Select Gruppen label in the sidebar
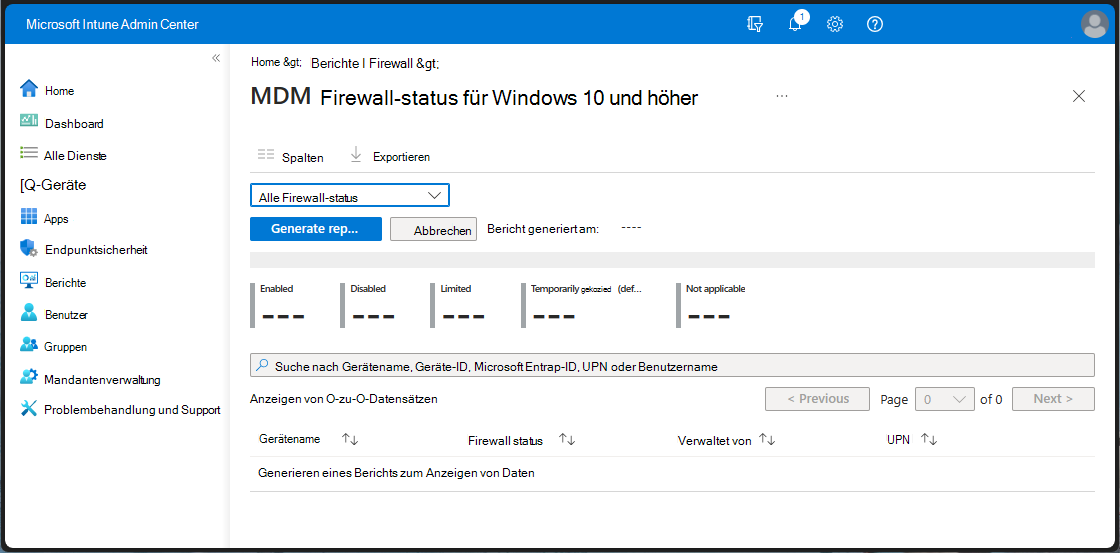 (65, 347)
